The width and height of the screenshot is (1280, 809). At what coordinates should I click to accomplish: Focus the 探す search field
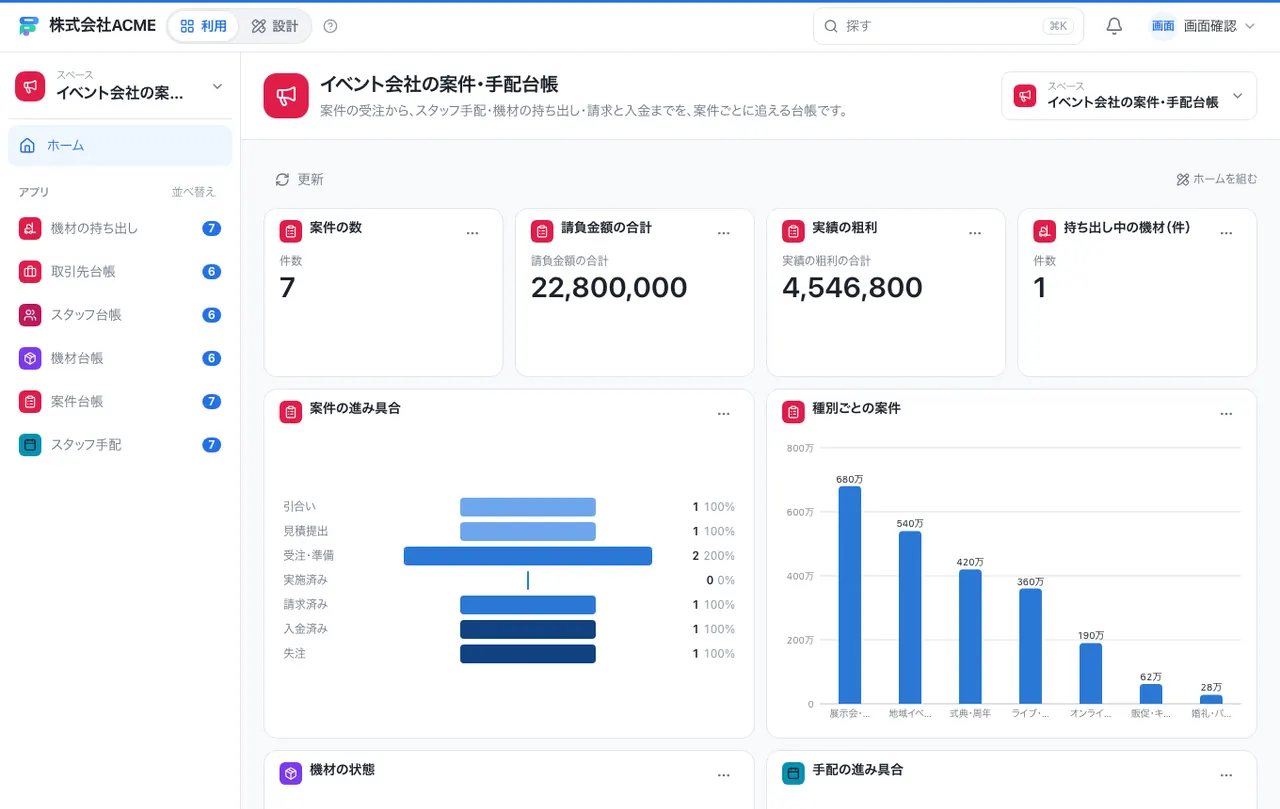click(948, 26)
